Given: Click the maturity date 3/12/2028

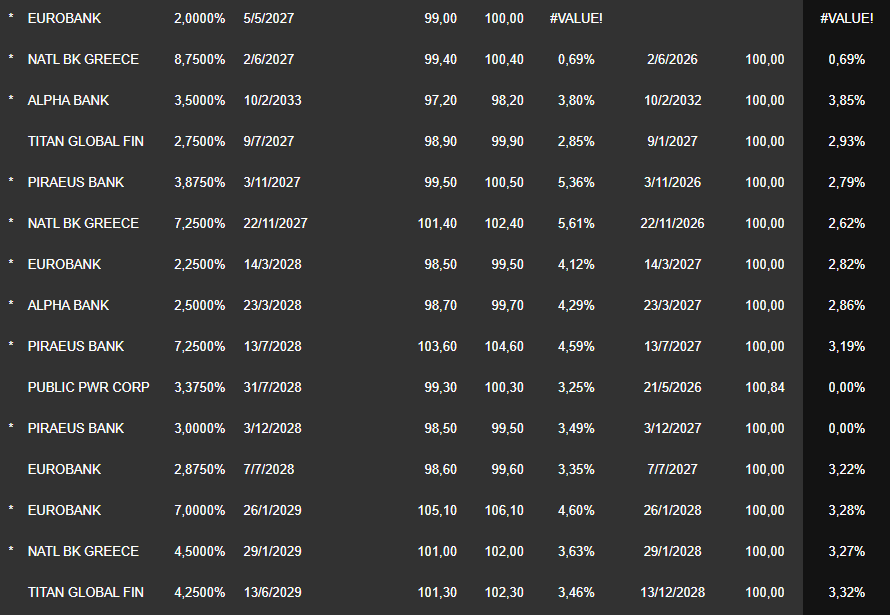Looking at the screenshot, I should 272,428.
